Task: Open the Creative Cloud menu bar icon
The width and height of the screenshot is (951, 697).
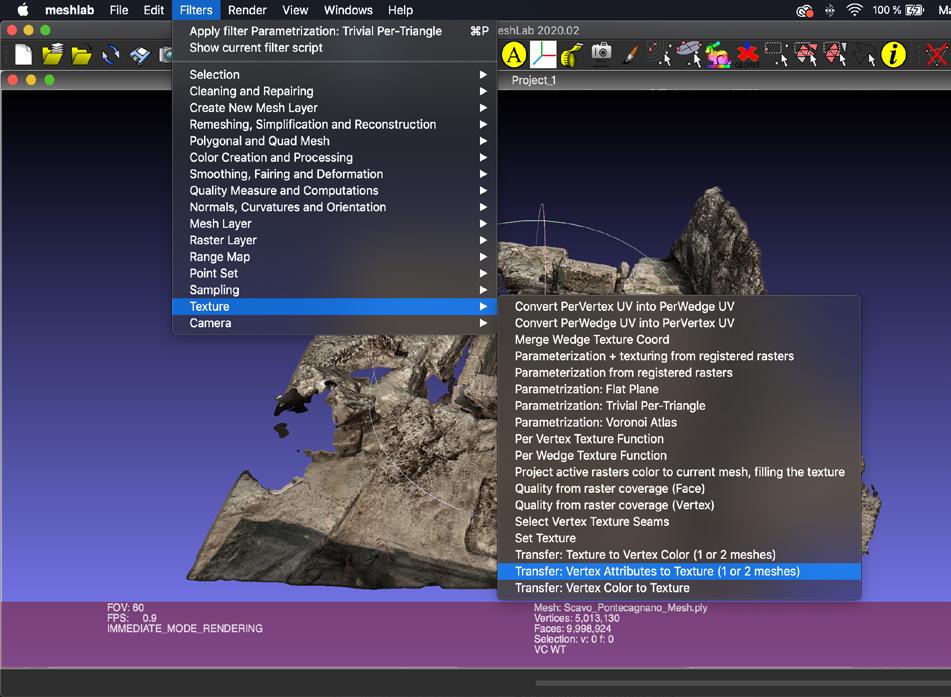Action: [x=804, y=10]
